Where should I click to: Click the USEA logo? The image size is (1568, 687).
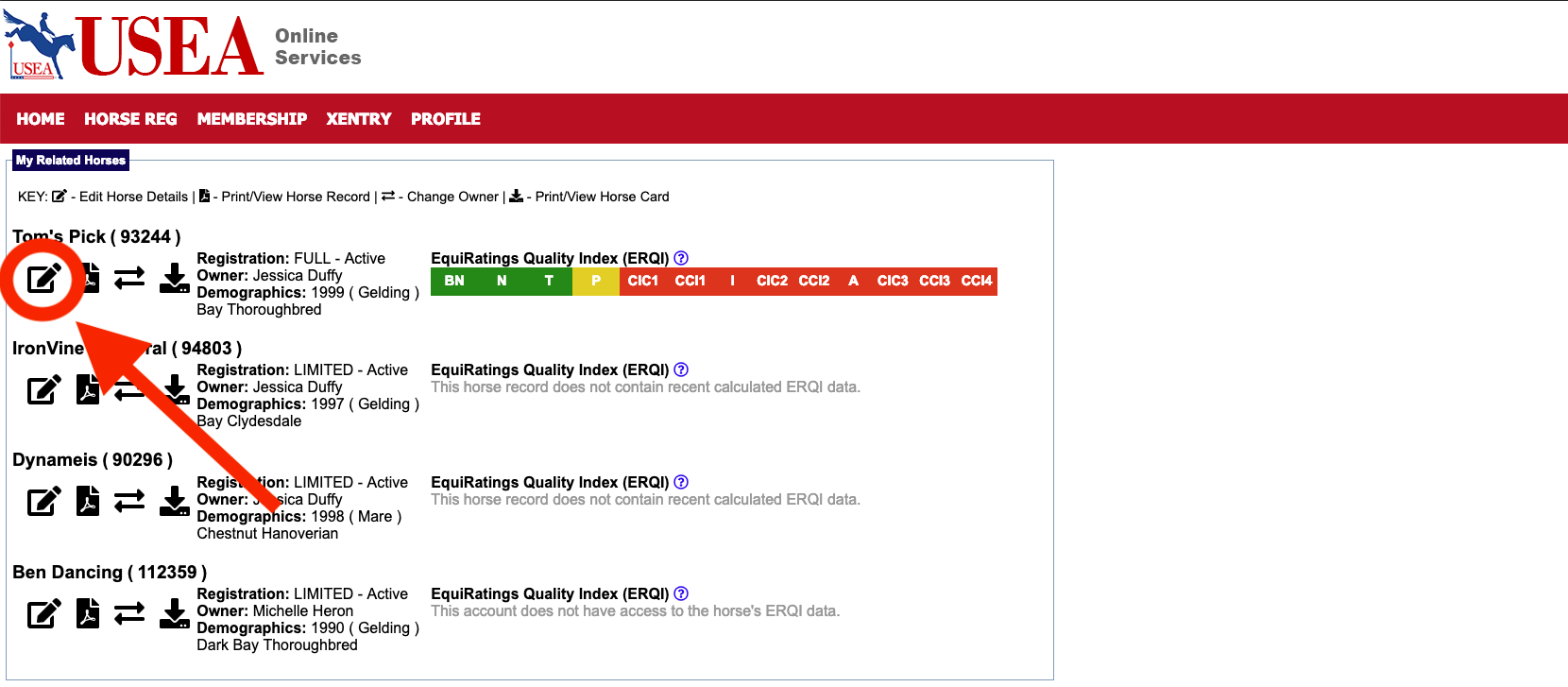point(134,45)
